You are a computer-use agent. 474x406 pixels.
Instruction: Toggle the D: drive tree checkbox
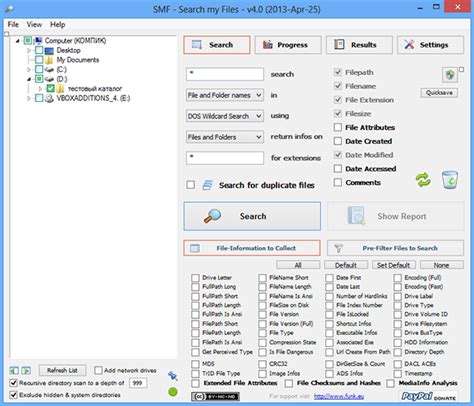tap(39, 79)
